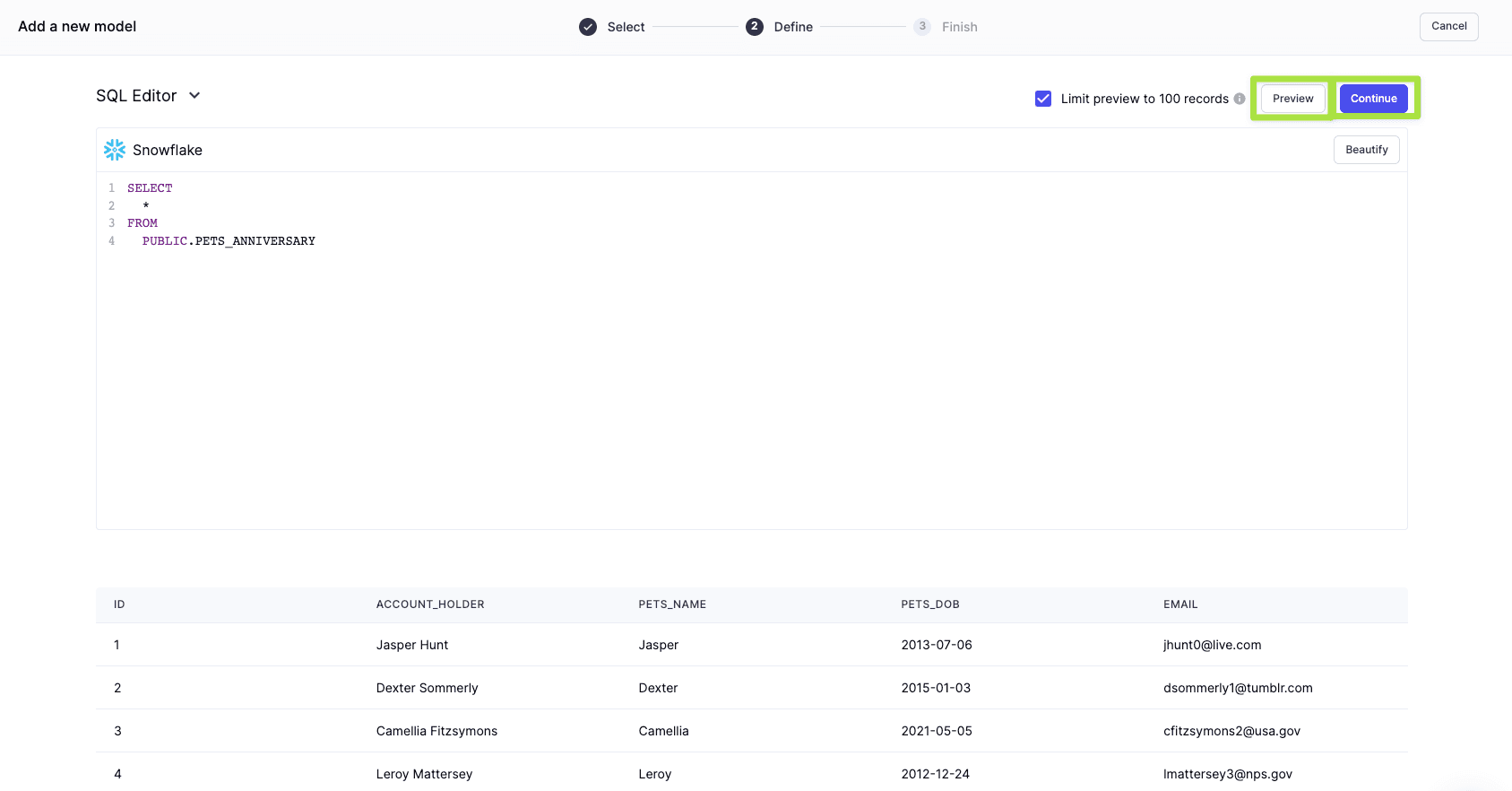Click the ACCOUNT_HOLDER column header

[430, 604]
